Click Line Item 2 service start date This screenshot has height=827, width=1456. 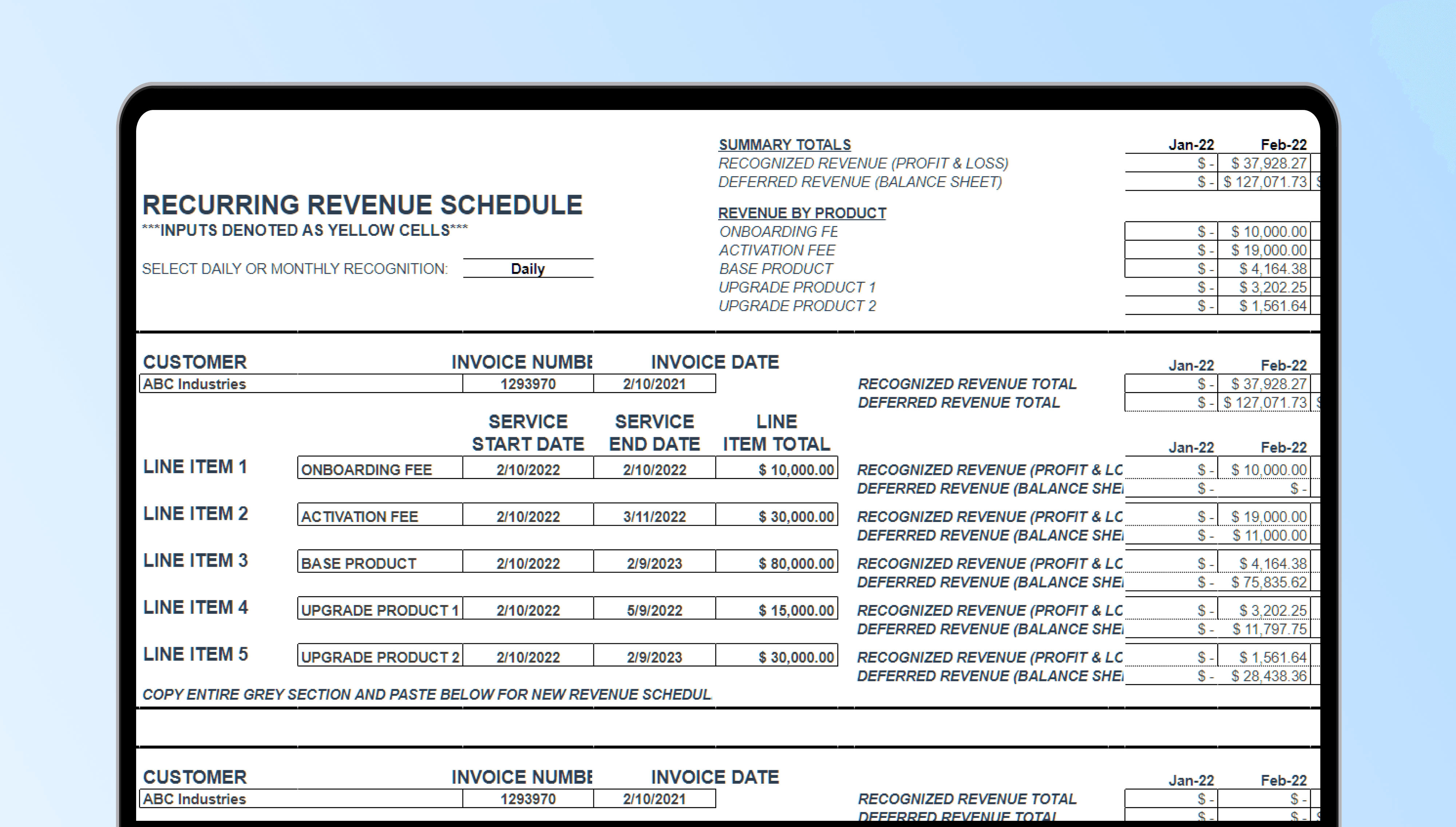click(528, 515)
